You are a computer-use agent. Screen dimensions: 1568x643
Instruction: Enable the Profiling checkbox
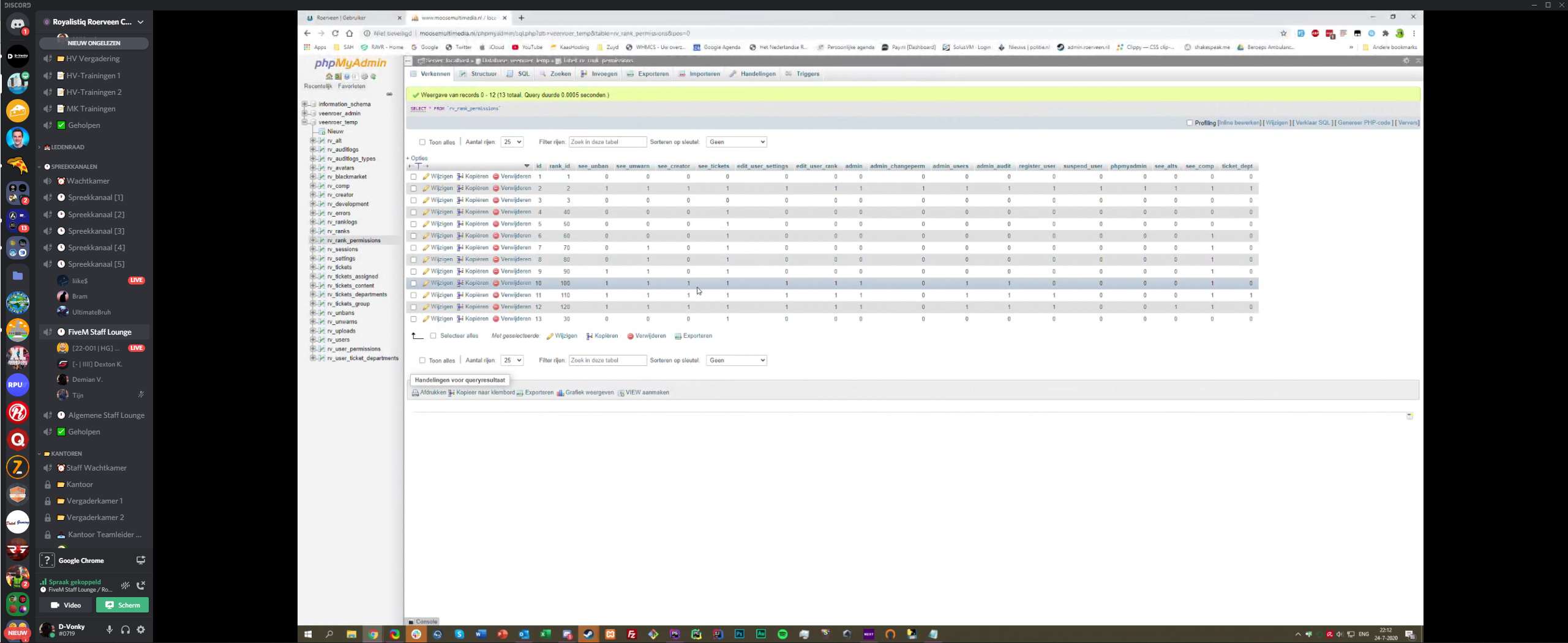click(1190, 123)
